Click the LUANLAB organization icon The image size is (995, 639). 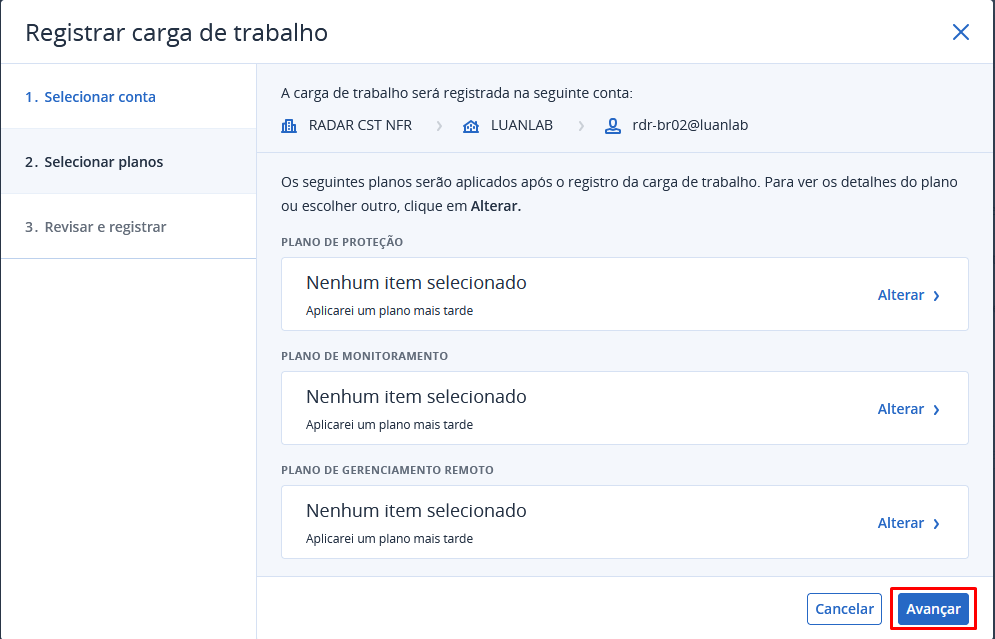[471, 126]
